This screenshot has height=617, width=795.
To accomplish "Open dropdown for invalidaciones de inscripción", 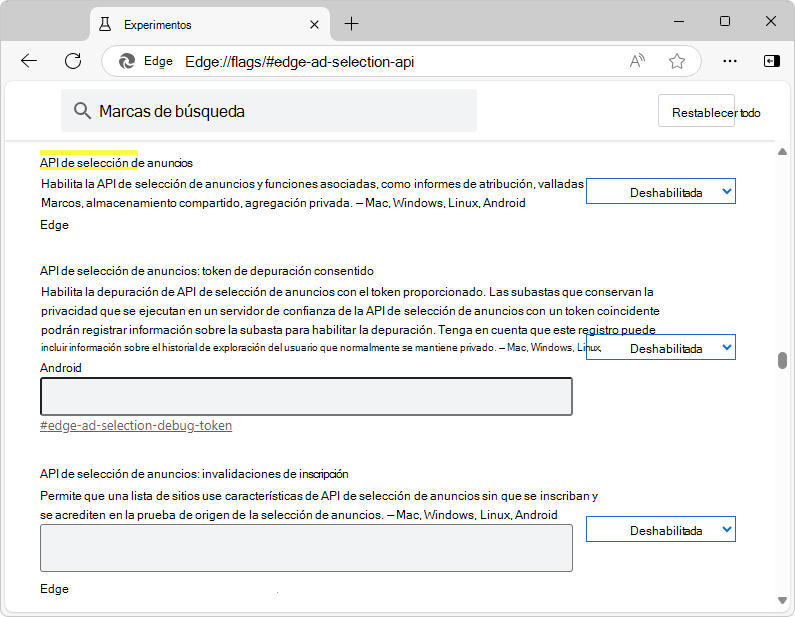I will pyautogui.click(x=660, y=530).
